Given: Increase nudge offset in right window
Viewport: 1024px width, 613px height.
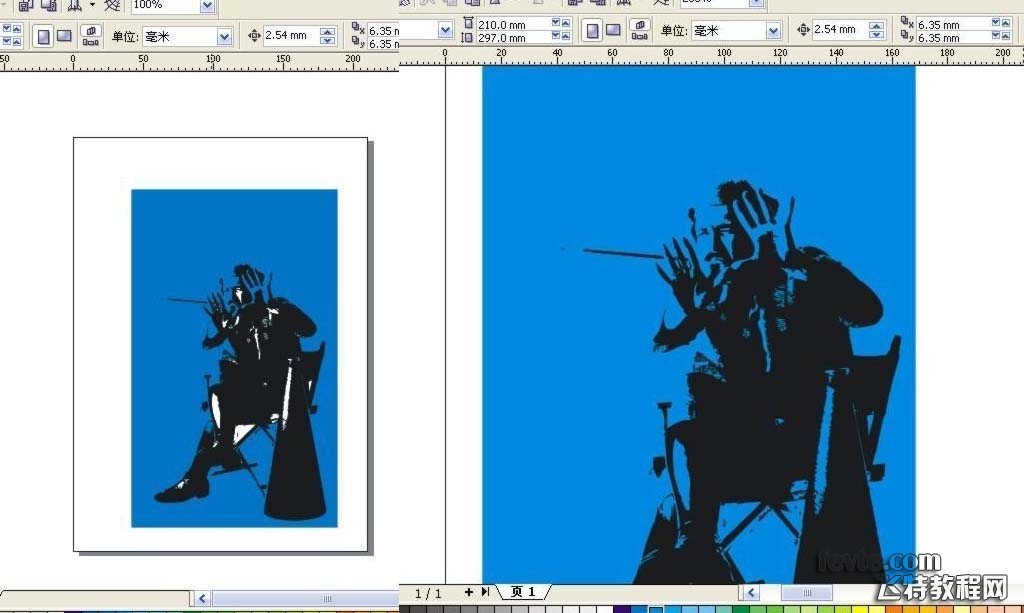Looking at the screenshot, I should pyautogui.click(x=876, y=25).
